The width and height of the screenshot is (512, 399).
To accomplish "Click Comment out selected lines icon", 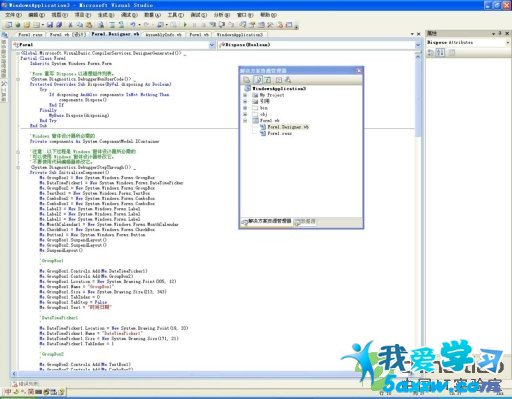I will pyautogui.click(x=112, y=25).
